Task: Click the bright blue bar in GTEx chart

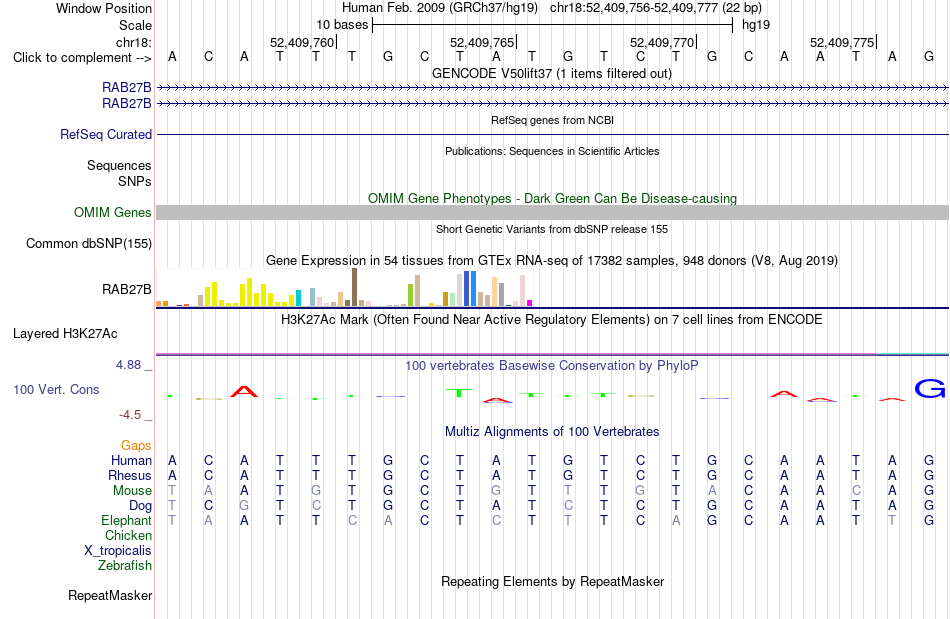Action: 473,289
